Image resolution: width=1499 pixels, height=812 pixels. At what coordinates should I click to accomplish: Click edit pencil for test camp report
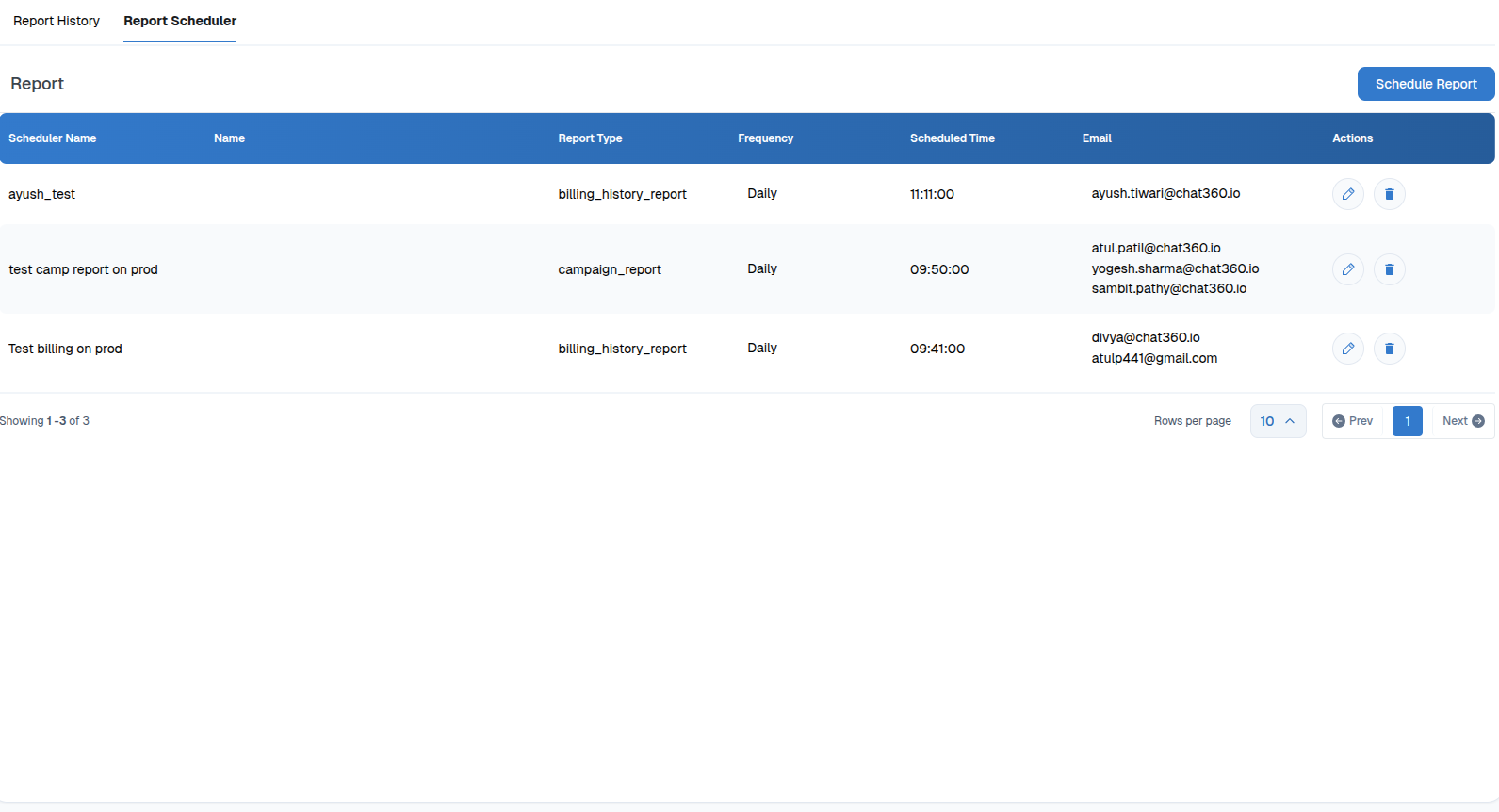(x=1347, y=269)
